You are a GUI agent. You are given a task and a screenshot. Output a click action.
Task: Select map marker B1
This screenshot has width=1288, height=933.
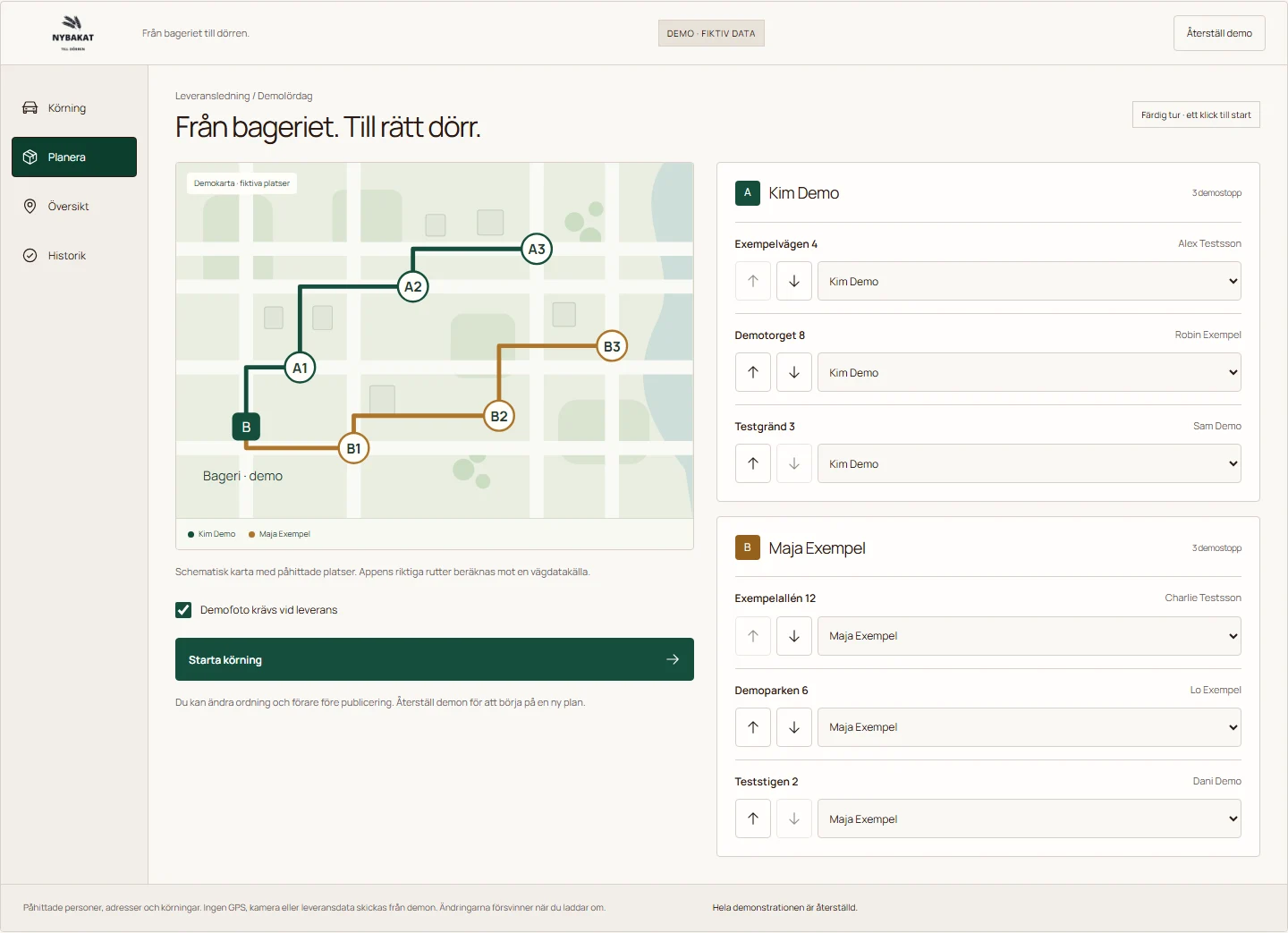tap(354, 448)
